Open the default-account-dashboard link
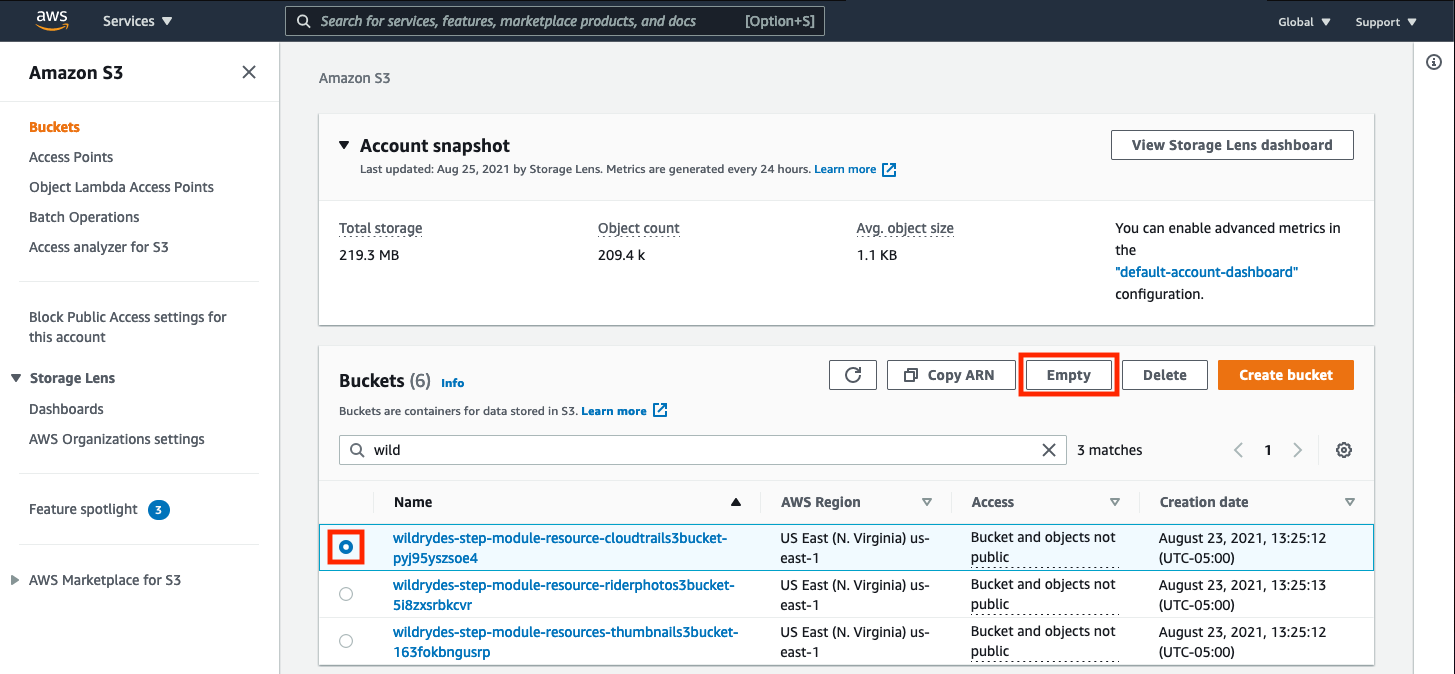 pos(1206,272)
